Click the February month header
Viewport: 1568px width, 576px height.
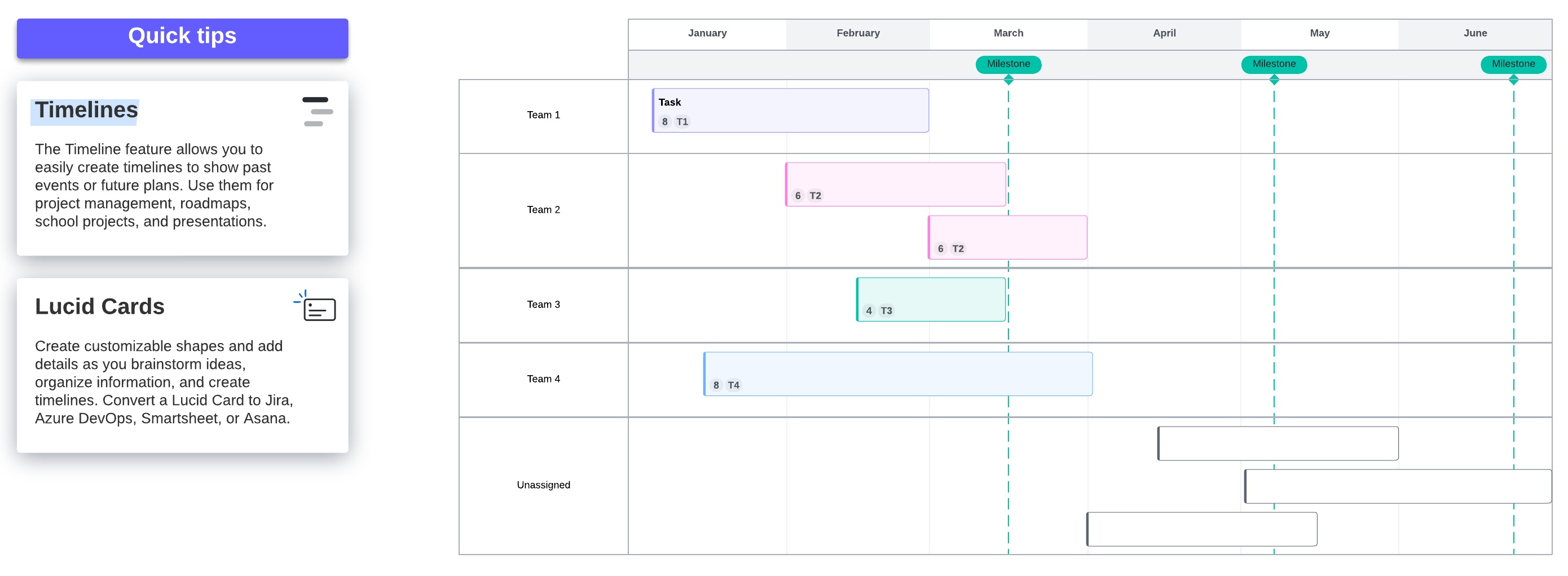pos(858,33)
